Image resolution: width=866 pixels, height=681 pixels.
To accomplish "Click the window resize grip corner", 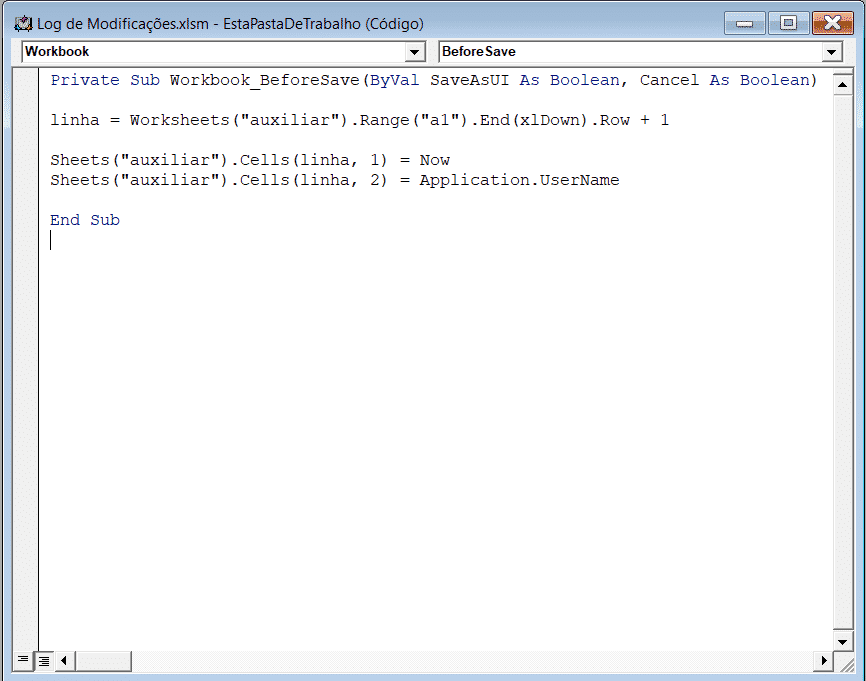I will (846, 661).
